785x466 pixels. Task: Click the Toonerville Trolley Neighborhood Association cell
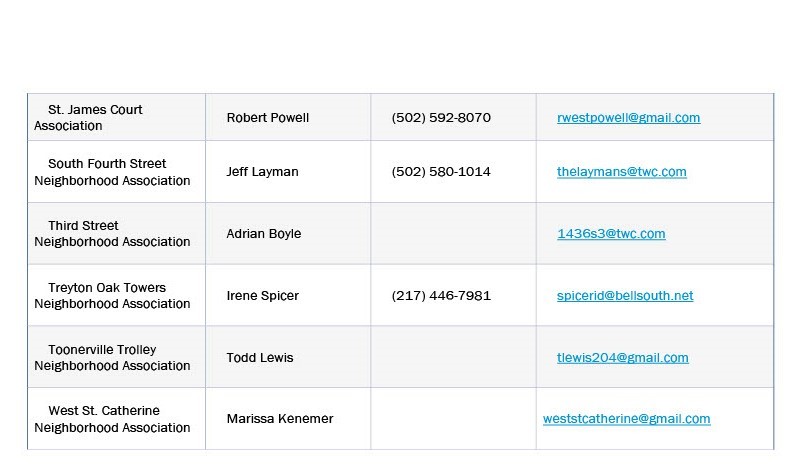pyautogui.click(x=111, y=358)
